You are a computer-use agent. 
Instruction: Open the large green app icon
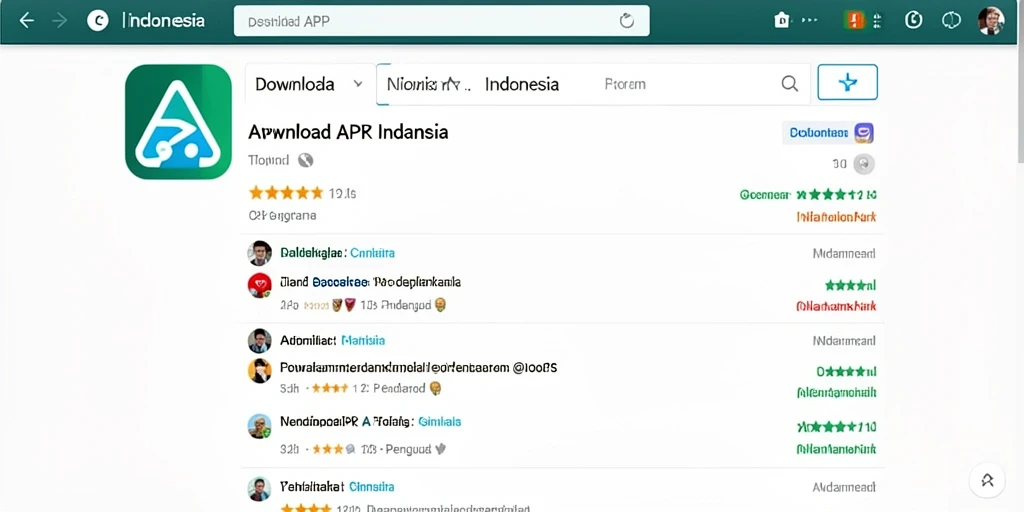click(178, 121)
